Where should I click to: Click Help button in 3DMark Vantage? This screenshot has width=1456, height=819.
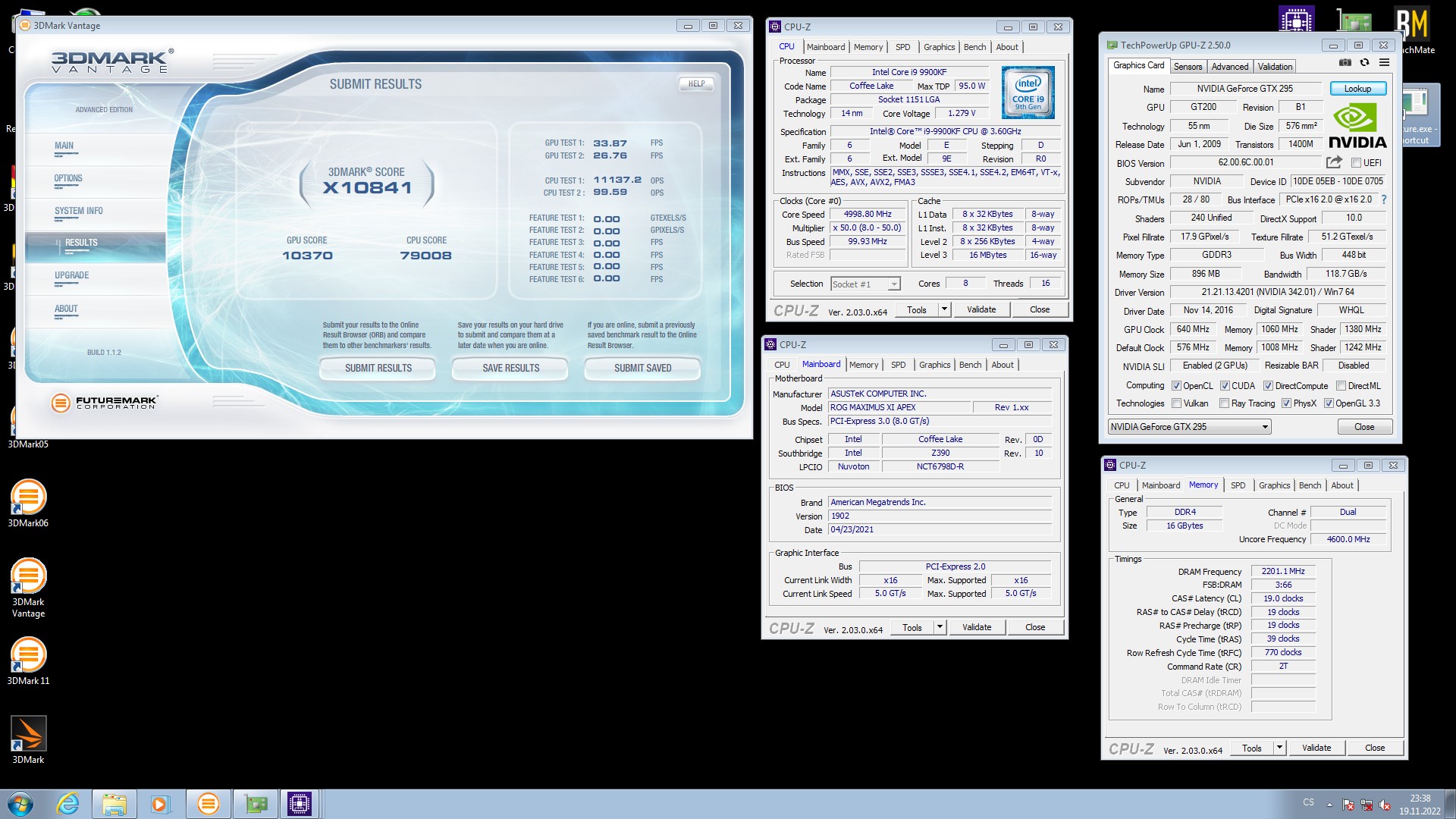696,84
